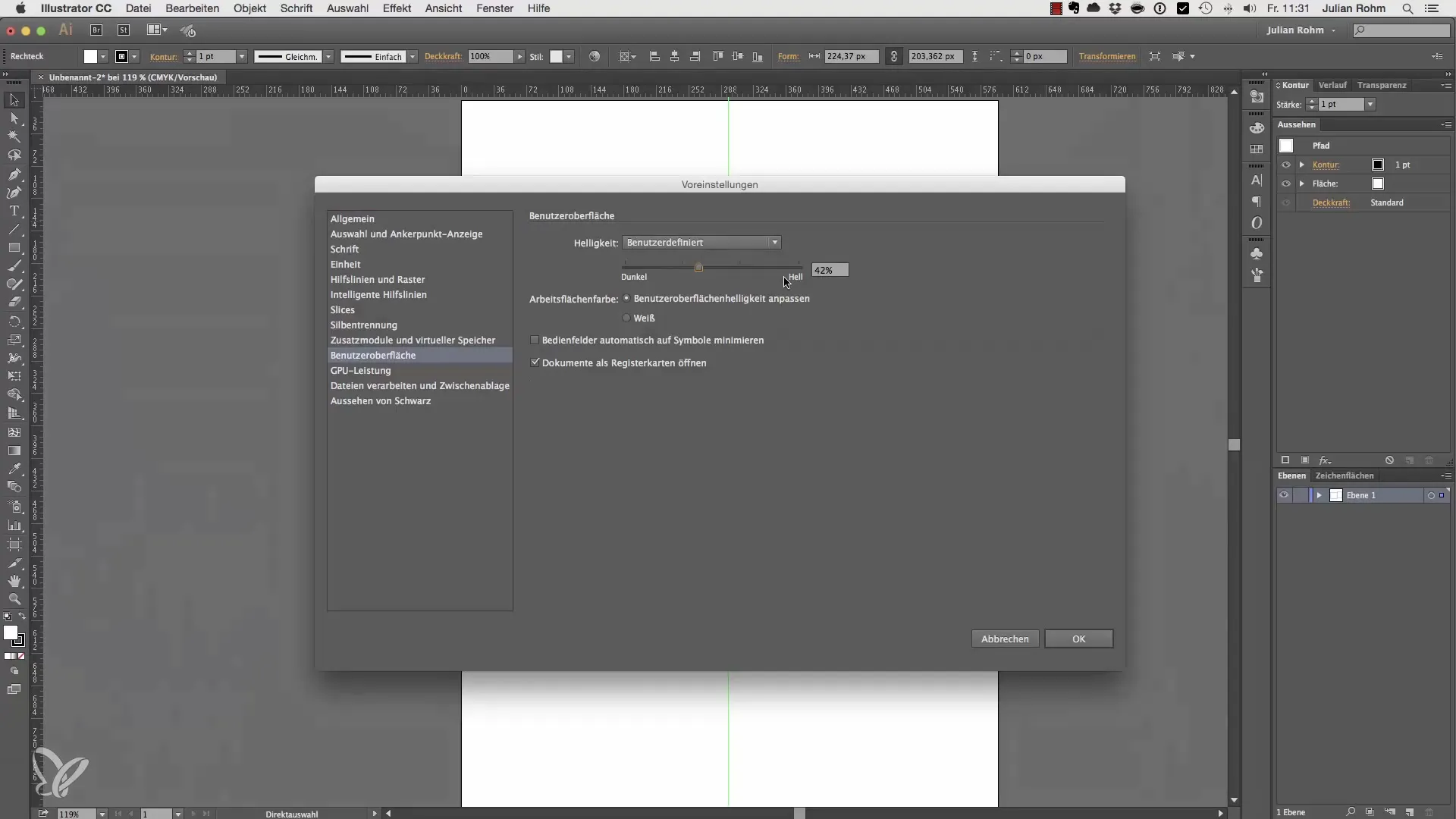
Task: Click the Transformieren link
Action: click(x=1107, y=56)
